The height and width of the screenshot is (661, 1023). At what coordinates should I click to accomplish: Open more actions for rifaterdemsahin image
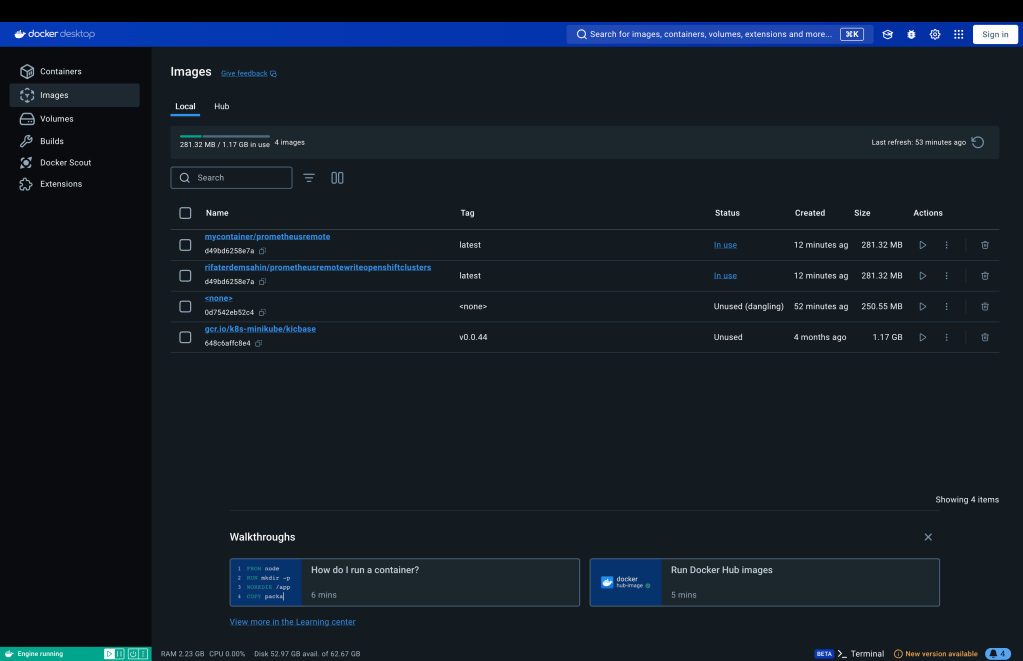tap(947, 276)
